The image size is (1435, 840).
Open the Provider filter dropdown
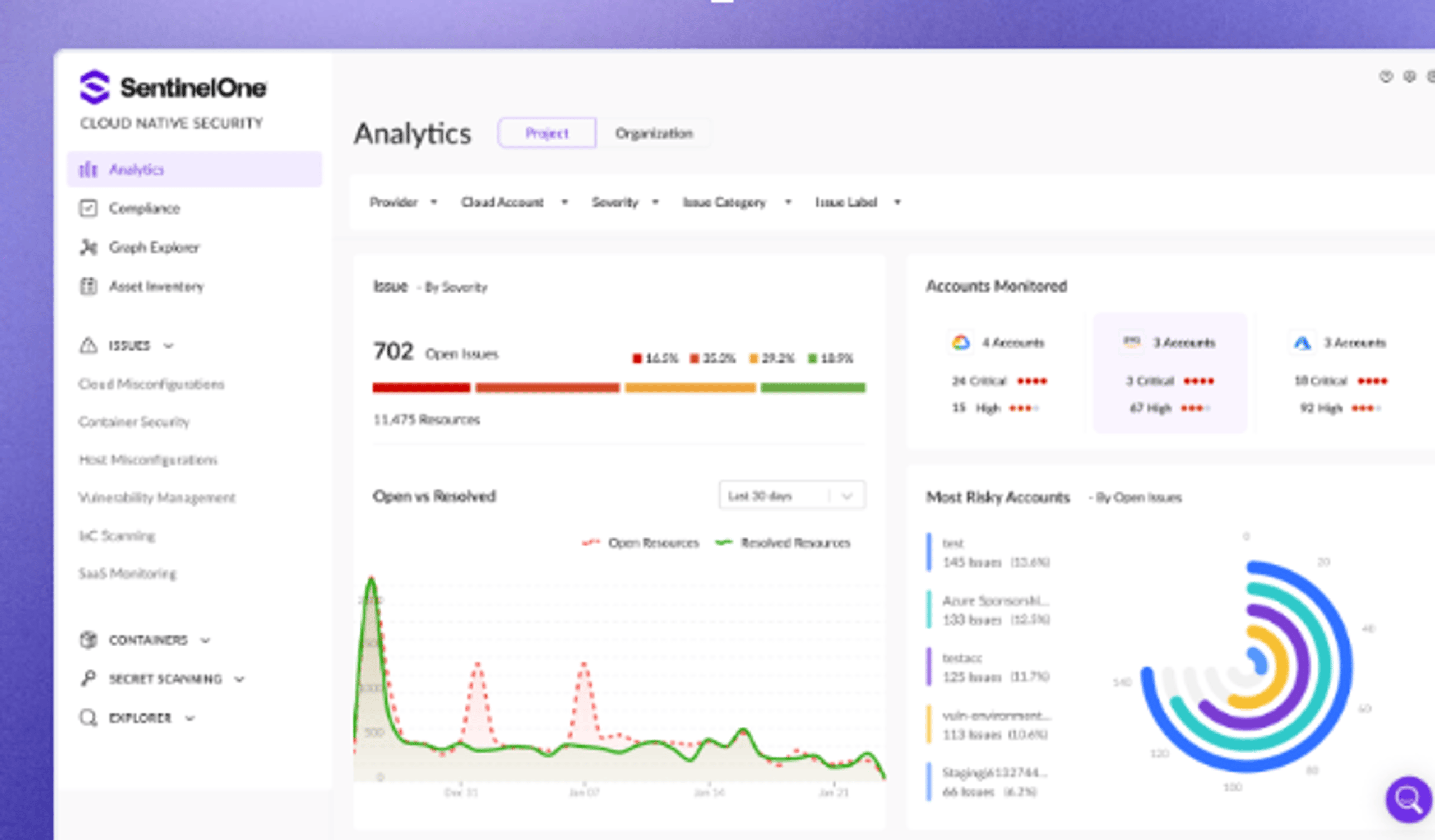pyautogui.click(x=403, y=202)
